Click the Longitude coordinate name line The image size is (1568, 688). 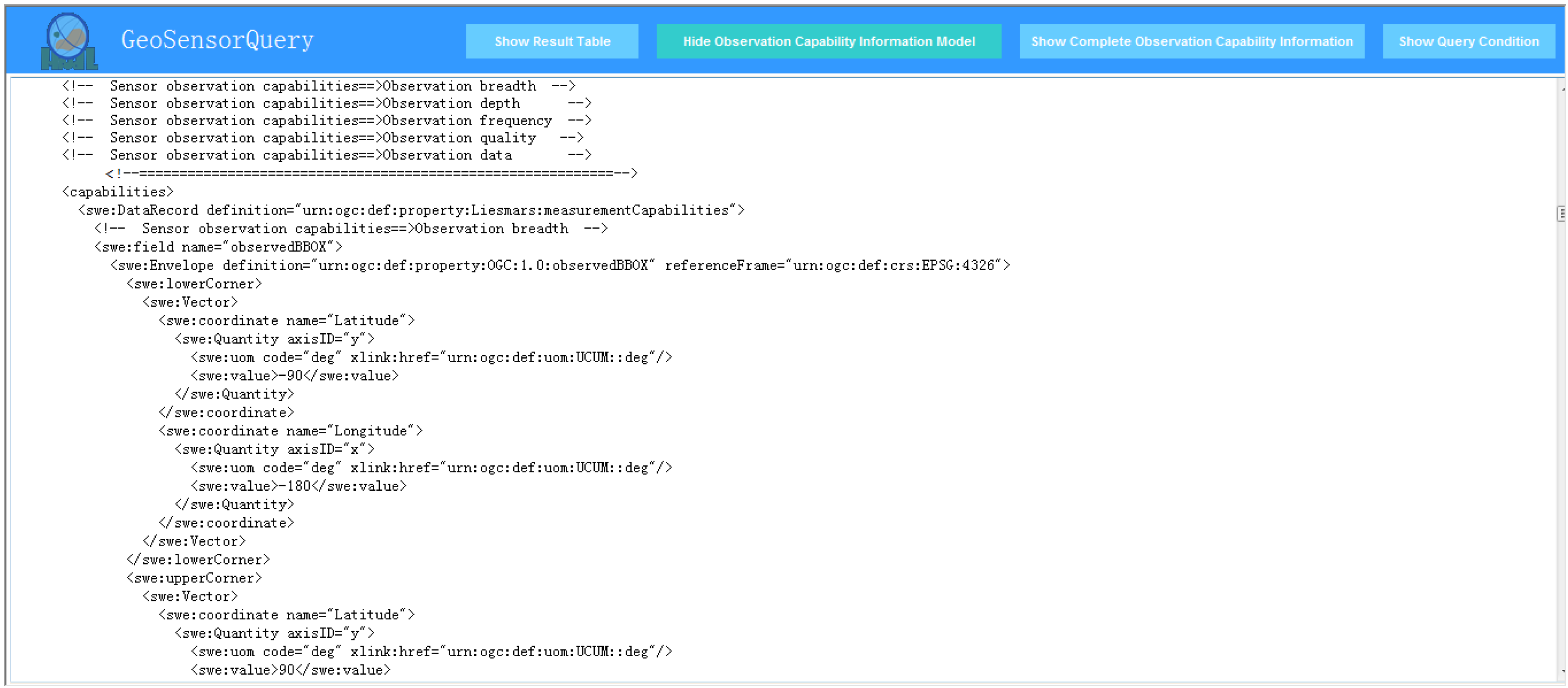pos(291,432)
